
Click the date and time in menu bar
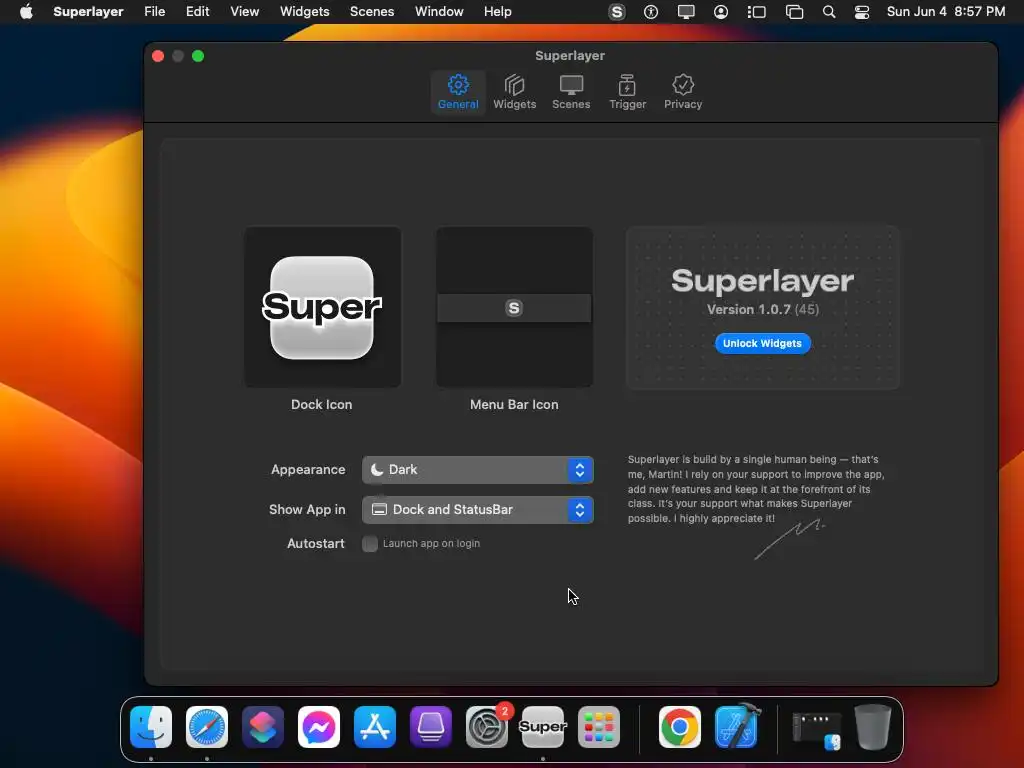[x=946, y=12]
